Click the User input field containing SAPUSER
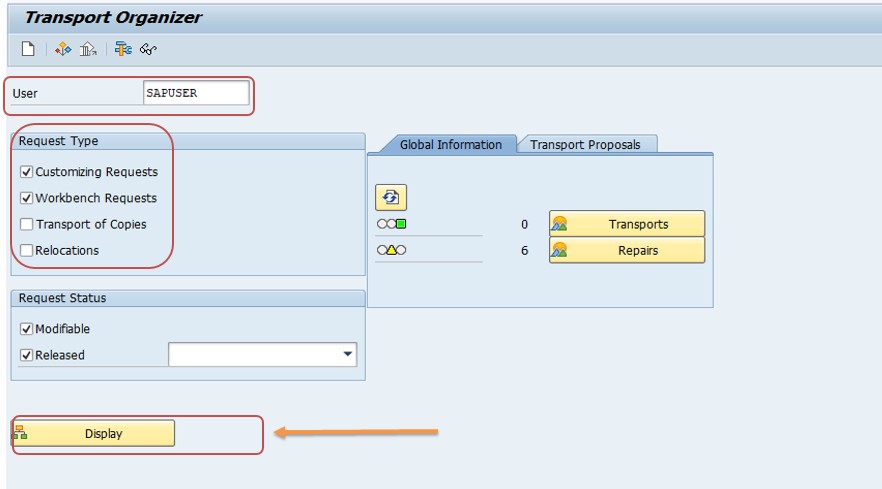The height and width of the screenshot is (489, 882). coord(196,93)
